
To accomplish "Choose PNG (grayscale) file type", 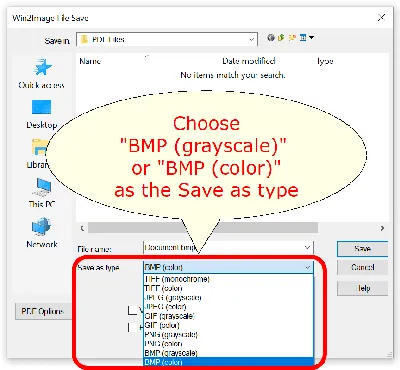I will coord(228,334).
